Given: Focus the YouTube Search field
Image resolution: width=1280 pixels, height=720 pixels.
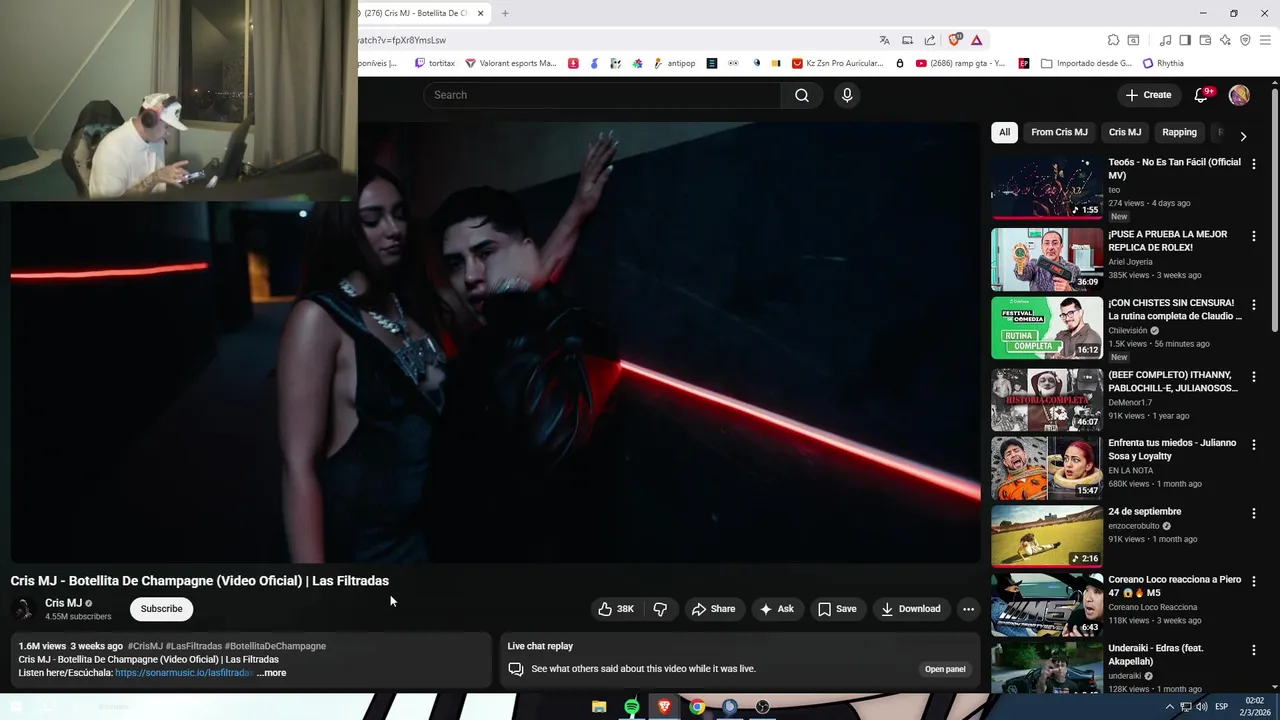Looking at the screenshot, I should (602, 95).
